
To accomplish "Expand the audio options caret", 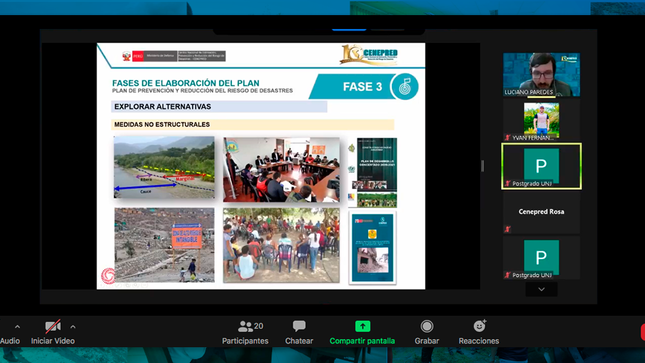I will [17, 327].
